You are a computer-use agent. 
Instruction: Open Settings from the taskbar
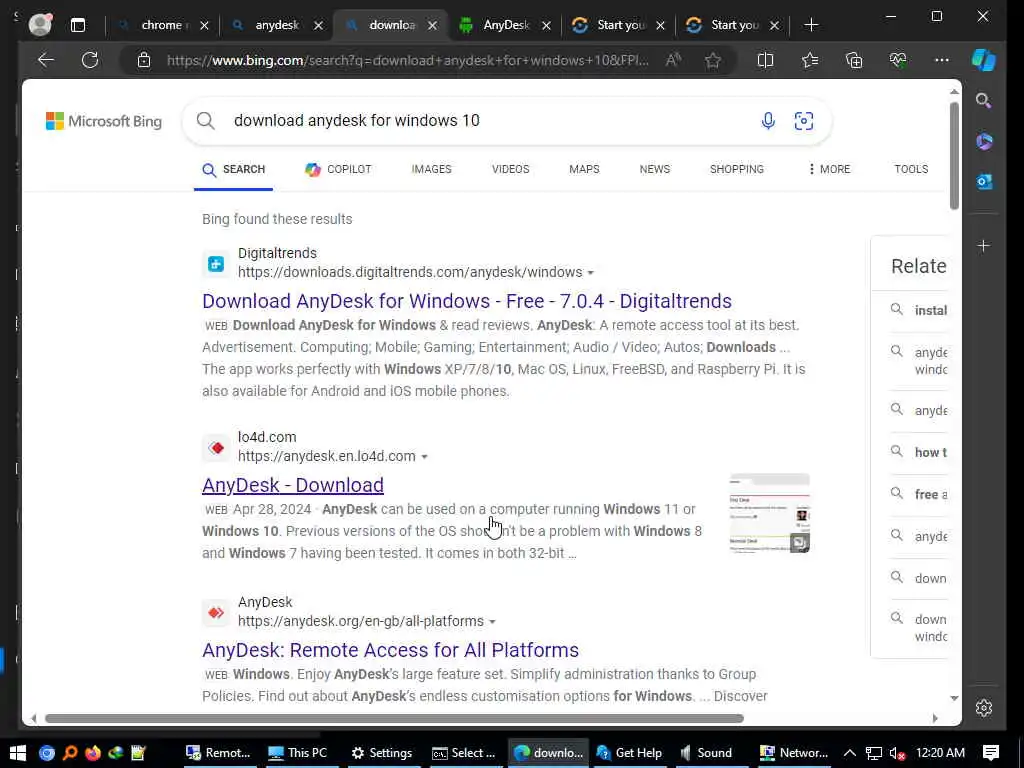point(382,753)
